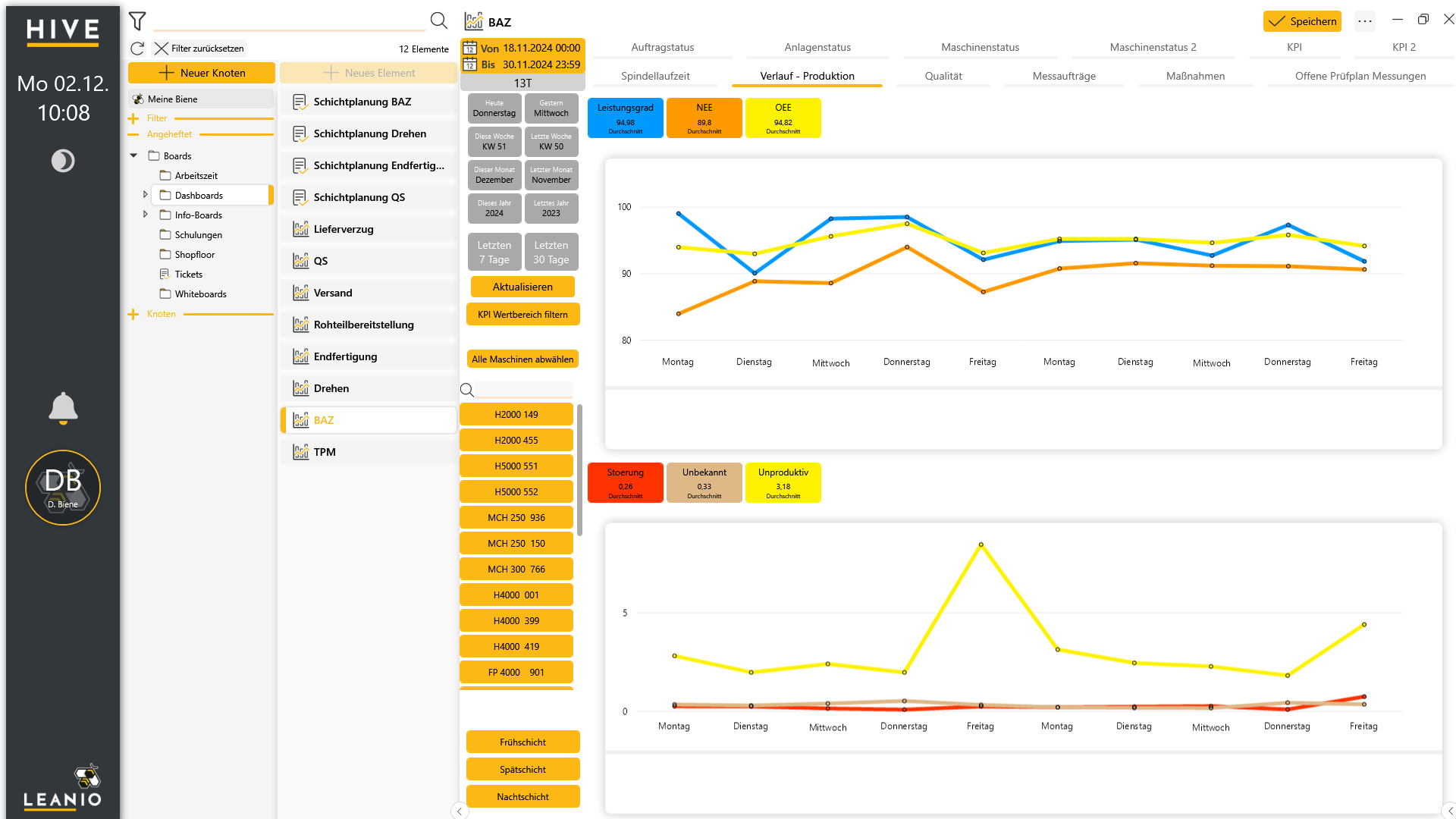Screen dimensions: 1456x819
Task: Click the Aktualisieren button
Action: pyautogui.click(x=522, y=287)
